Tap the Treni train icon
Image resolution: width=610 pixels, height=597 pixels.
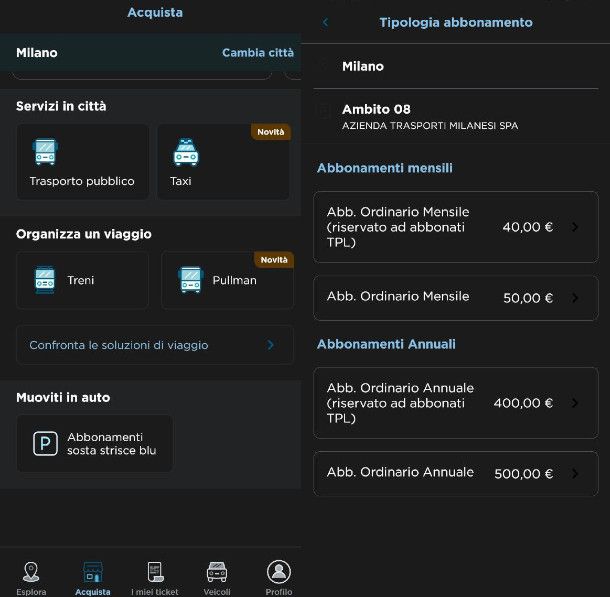[x=45, y=280]
